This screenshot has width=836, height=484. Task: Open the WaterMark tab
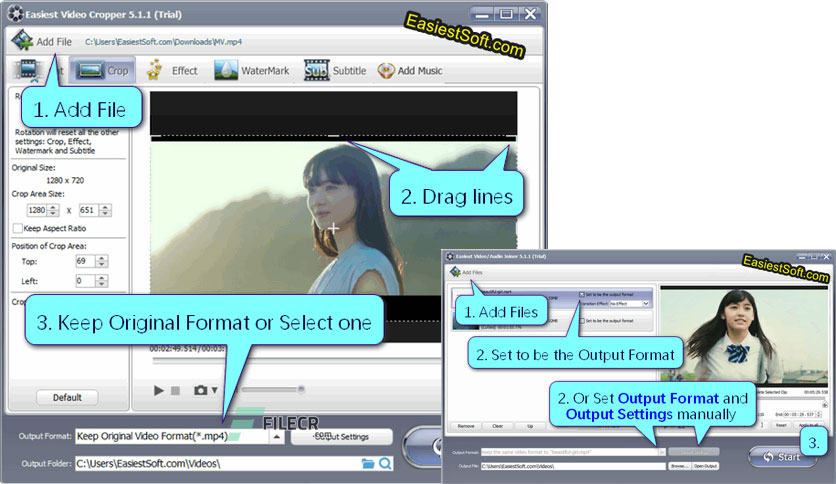click(x=252, y=70)
